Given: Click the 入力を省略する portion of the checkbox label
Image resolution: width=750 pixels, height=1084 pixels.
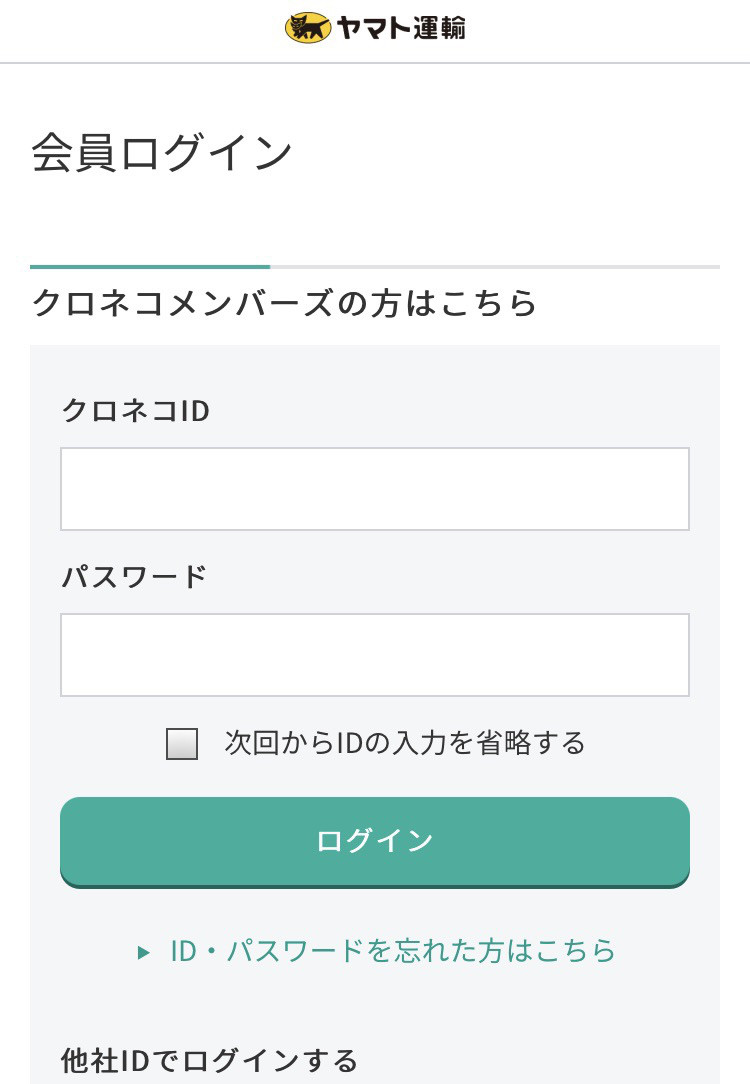Looking at the screenshot, I should coord(489,743).
